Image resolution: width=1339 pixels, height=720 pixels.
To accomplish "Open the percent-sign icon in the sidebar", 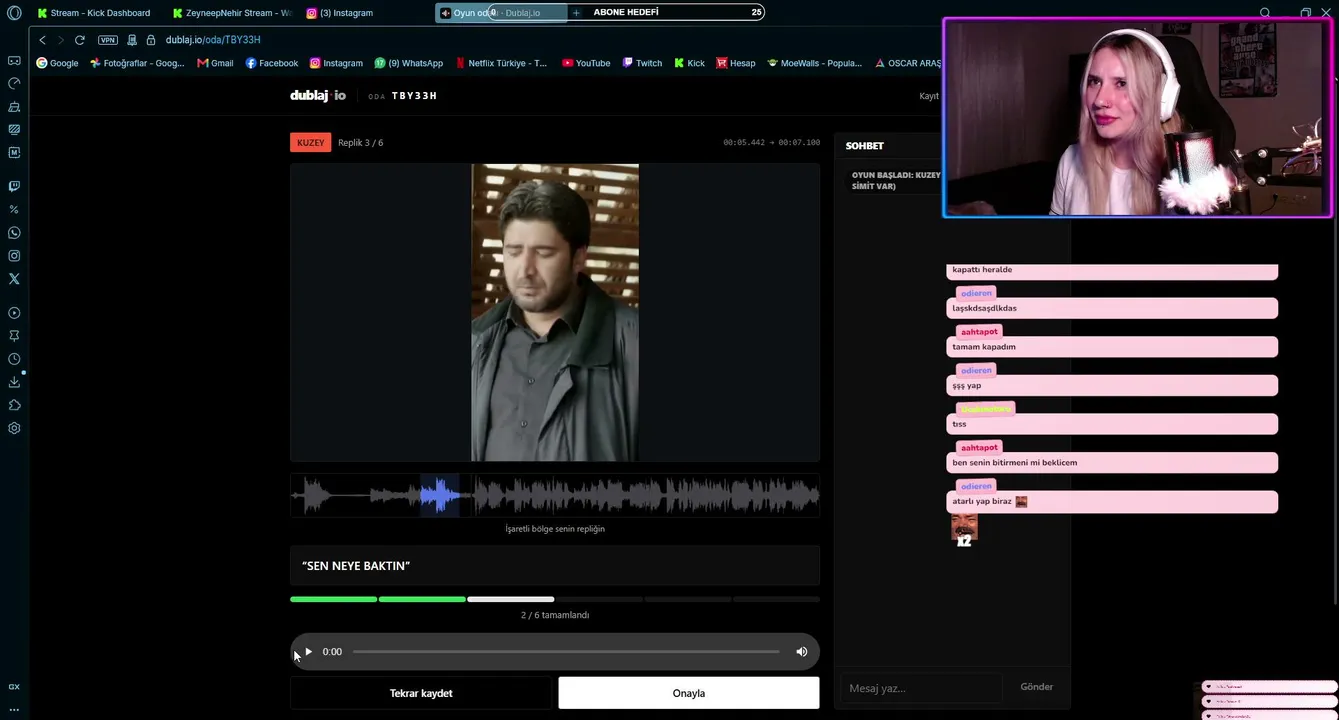I will (14, 209).
